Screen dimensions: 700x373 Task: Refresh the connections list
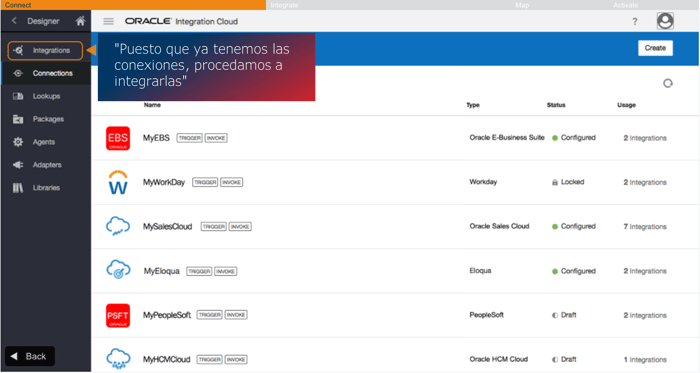click(x=667, y=83)
